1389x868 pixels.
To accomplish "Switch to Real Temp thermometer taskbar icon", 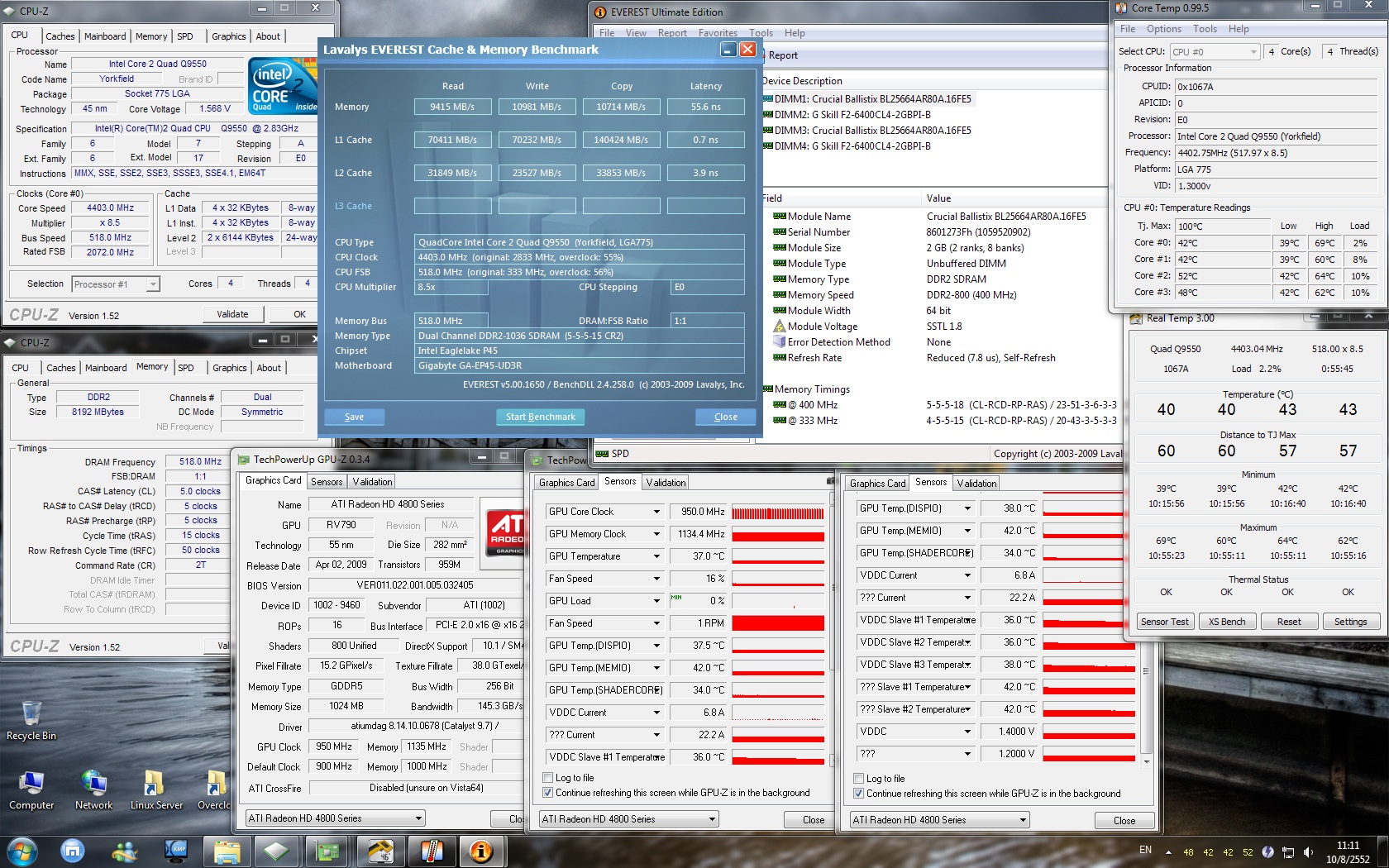I will (431, 851).
